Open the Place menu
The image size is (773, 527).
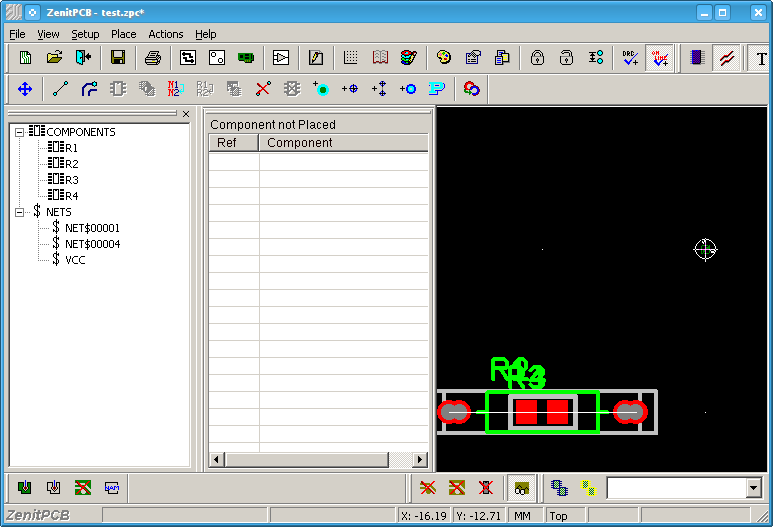tap(124, 34)
